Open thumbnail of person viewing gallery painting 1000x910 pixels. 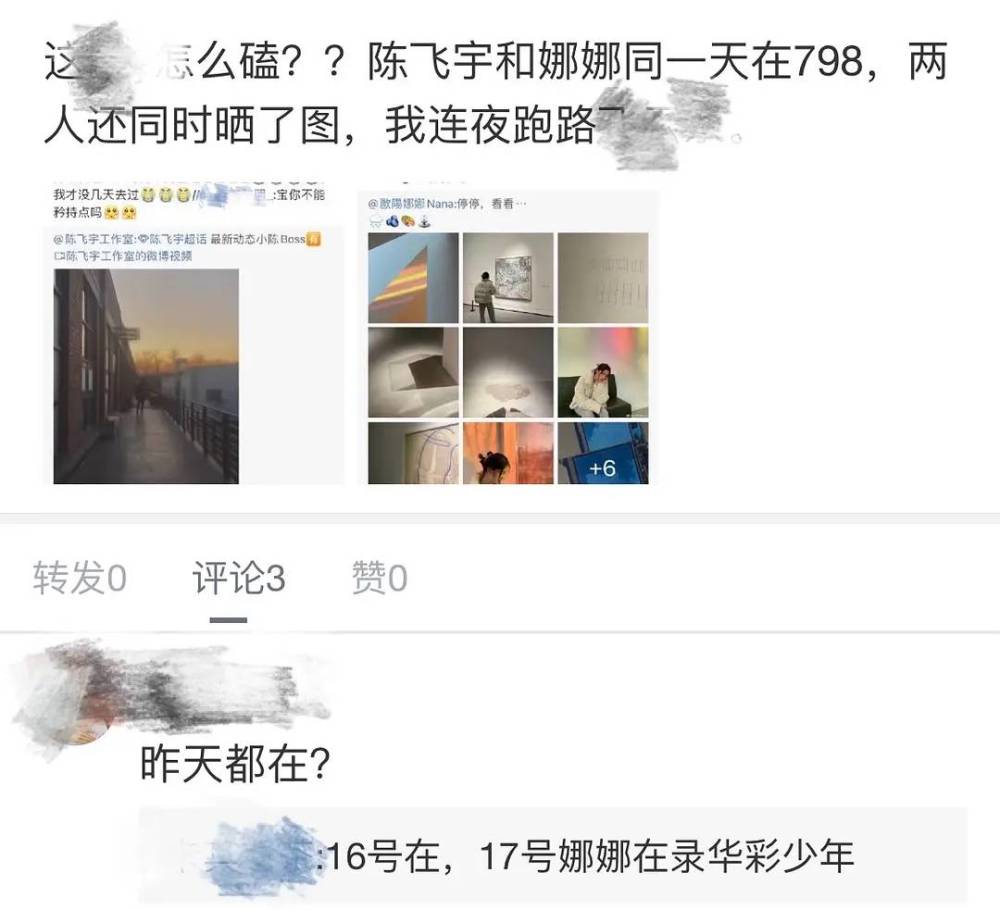coord(508,278)
